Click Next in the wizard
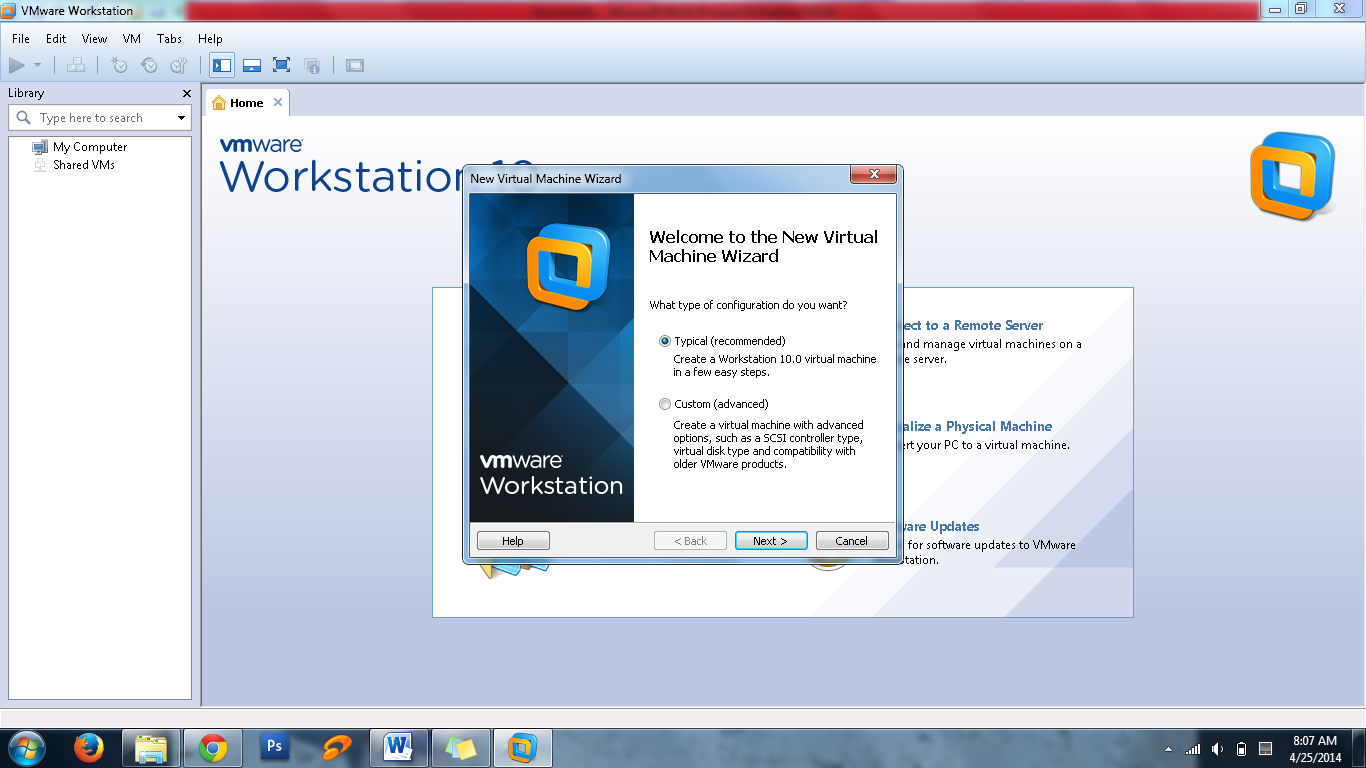The image size is (1366, 768). tap(770, 541)
